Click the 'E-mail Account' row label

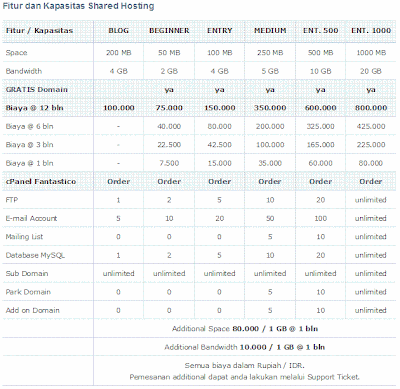[31, 218]
